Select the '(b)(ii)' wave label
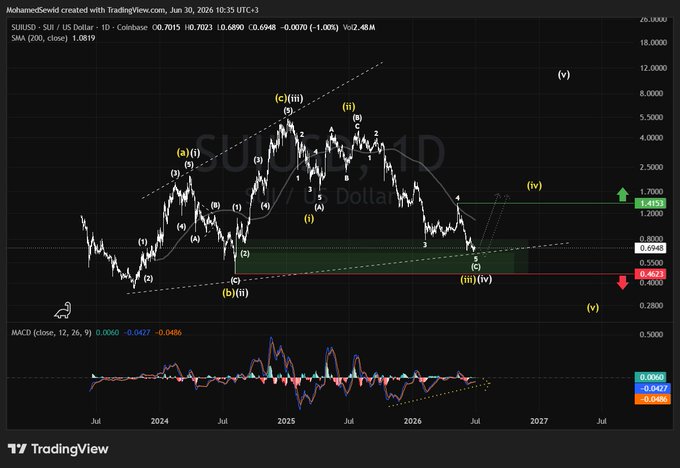This screenshot has height=468, width=680. 235,293
